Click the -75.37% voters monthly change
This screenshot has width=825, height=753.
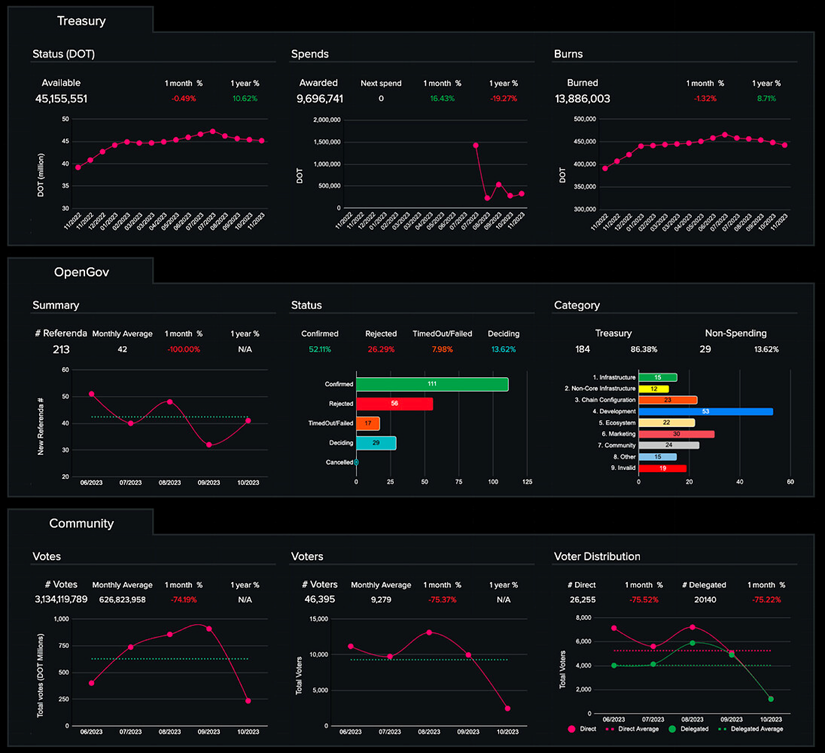[442, 600]
